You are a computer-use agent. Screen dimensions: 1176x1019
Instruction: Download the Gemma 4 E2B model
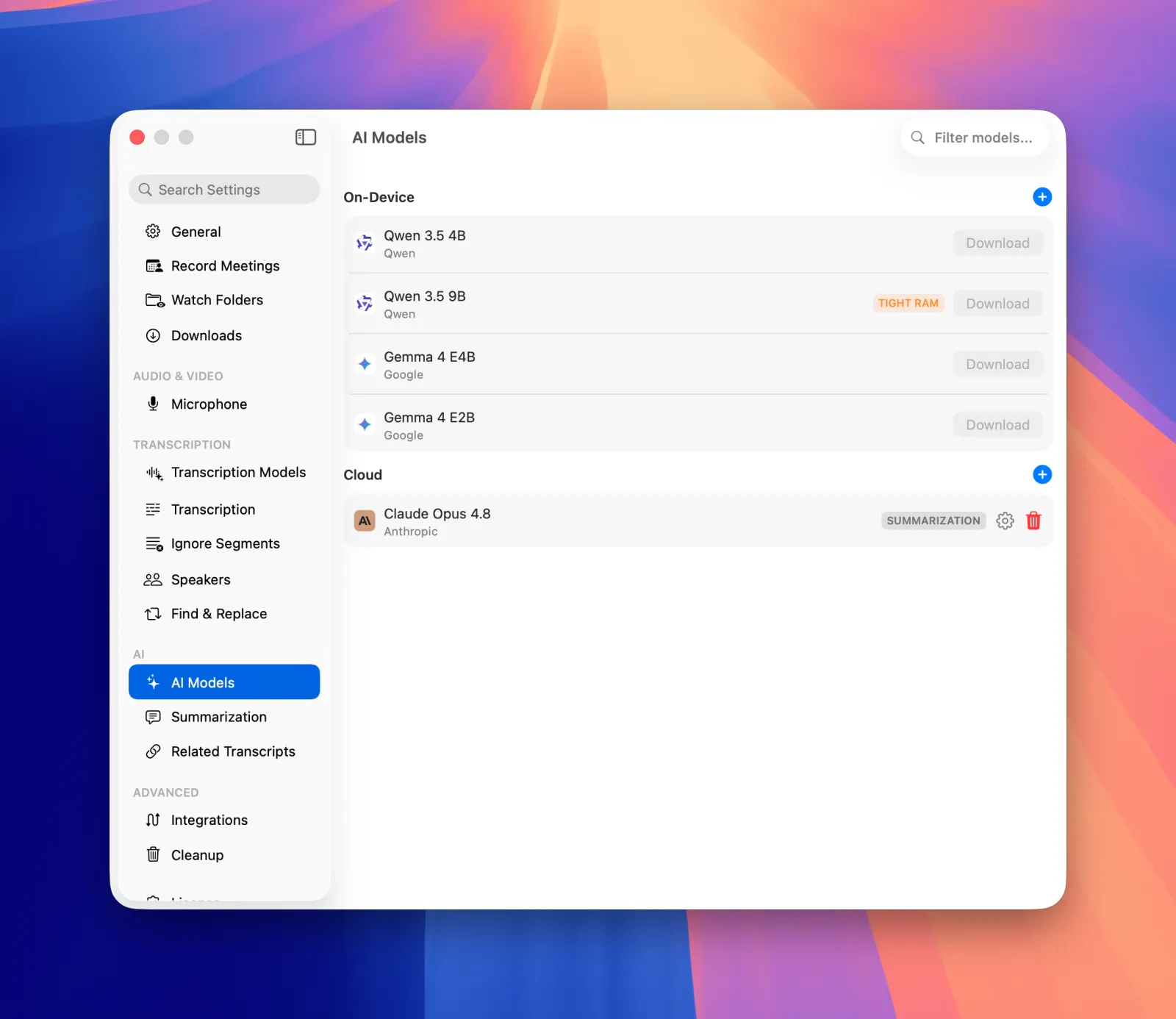click(997, 425)
